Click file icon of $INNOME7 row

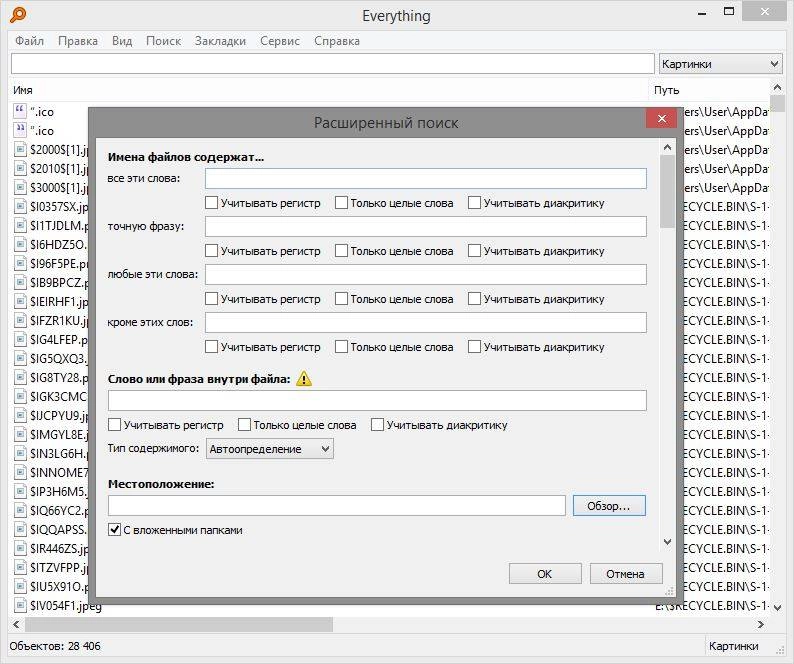(x=20, y=472)
